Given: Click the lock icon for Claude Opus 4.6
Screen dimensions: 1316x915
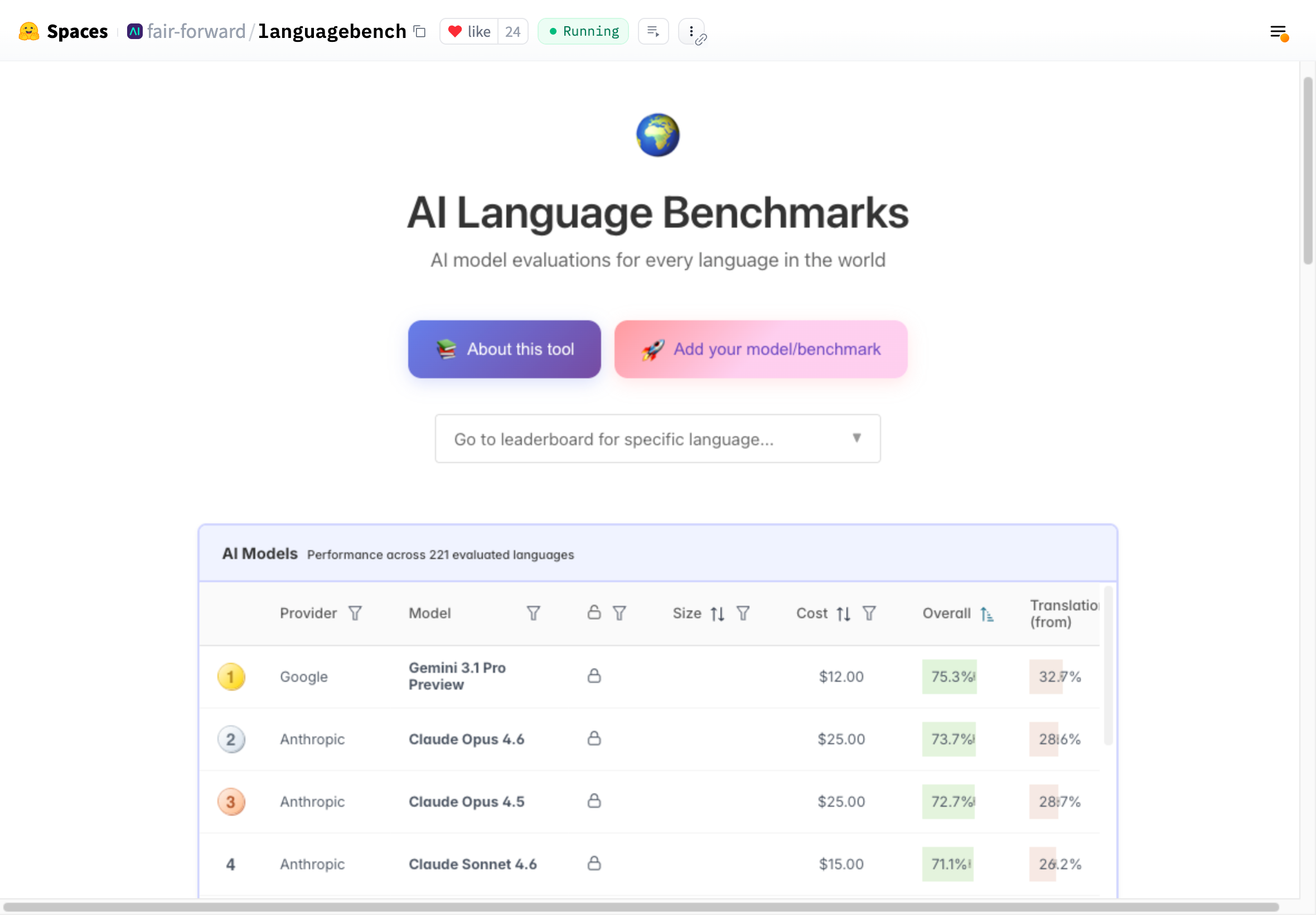Looking at the screenshot, I should point(594,739).
